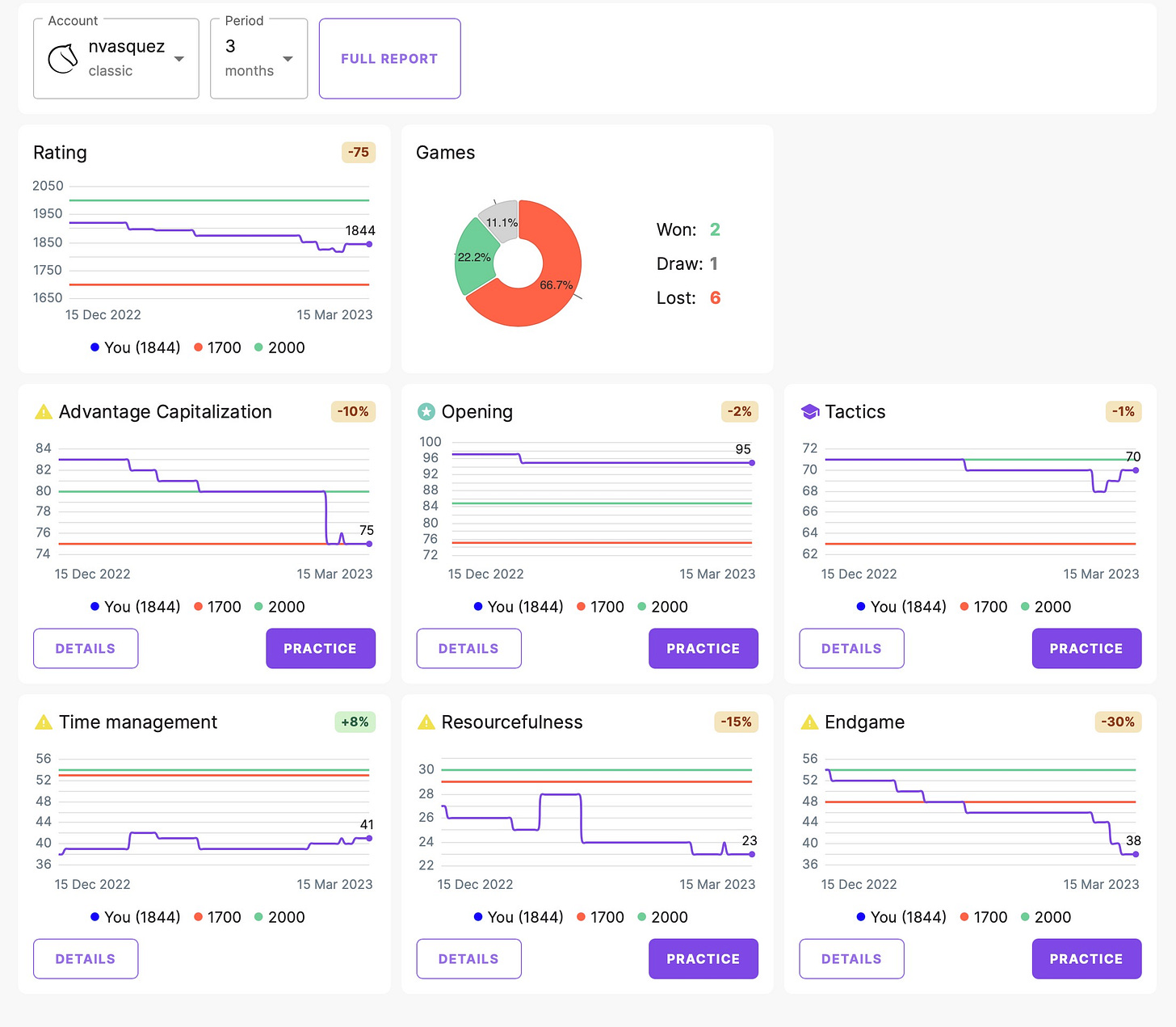Open Details for Advantage Capitalization
This screenshot has height=1027, width=1176.
click(x=86, y=648)
